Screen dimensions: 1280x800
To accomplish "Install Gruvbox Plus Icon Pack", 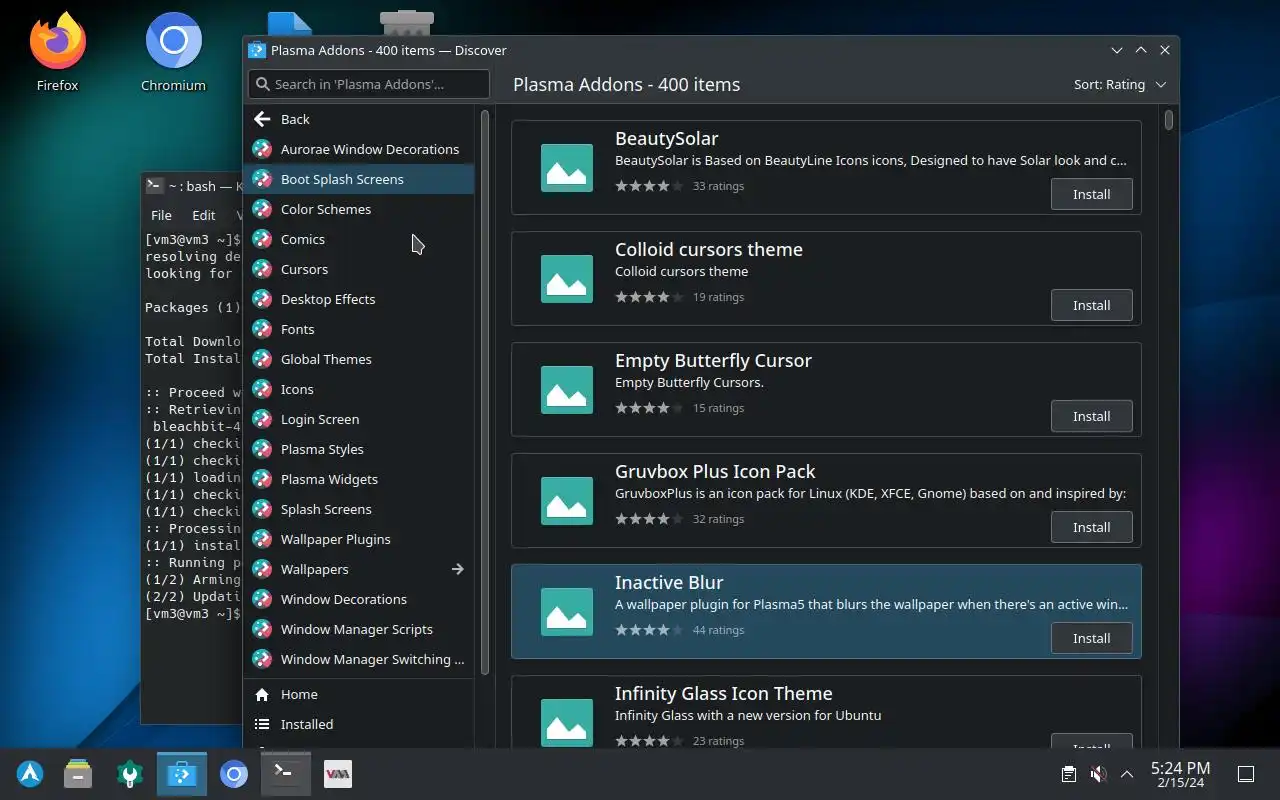I will (1091, 527).
